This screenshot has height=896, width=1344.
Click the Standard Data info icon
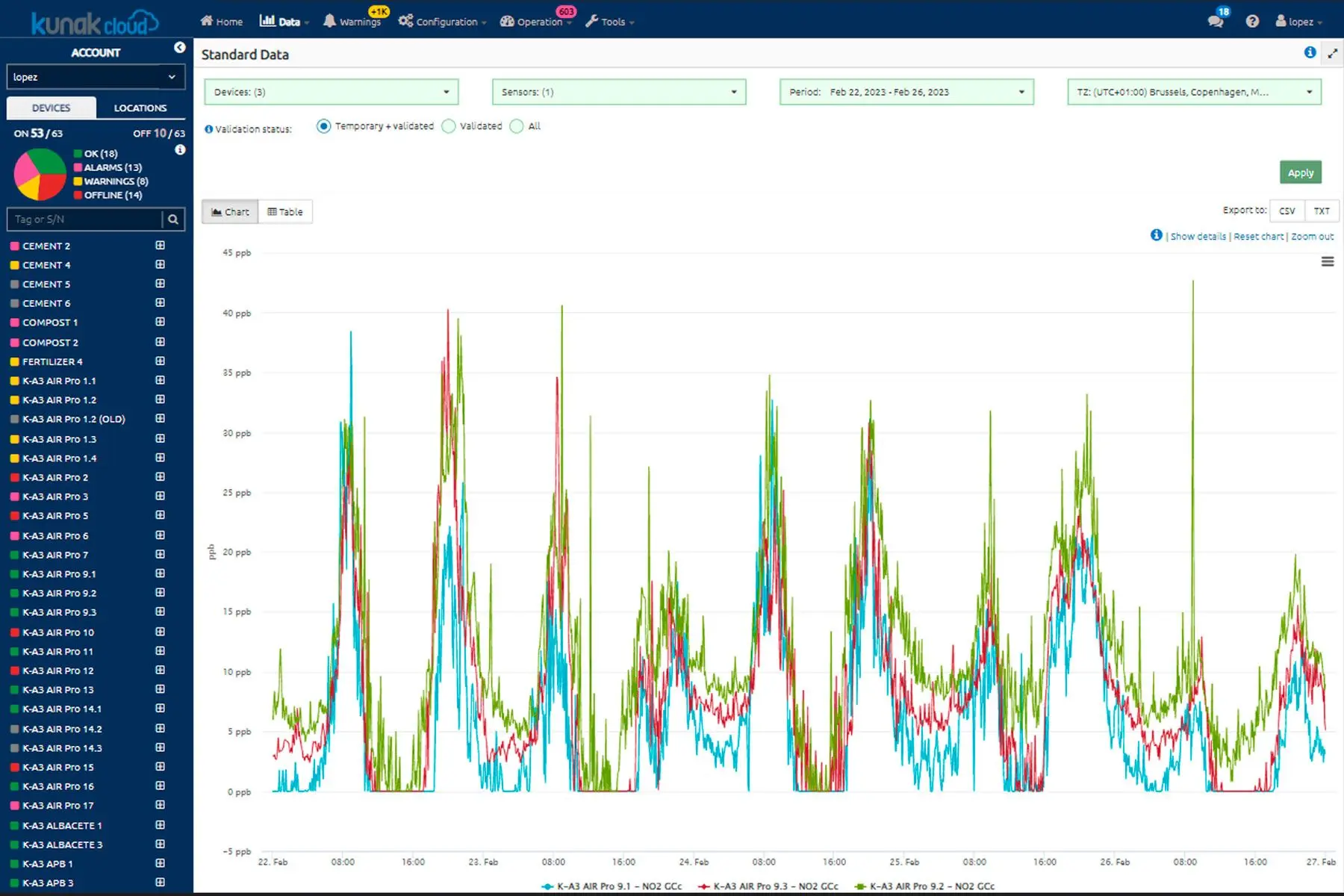[x=1310, y=52]
